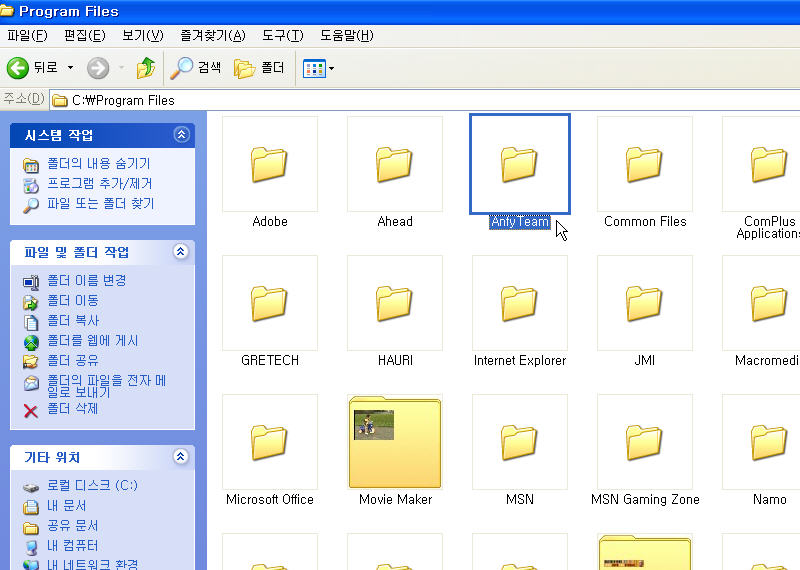Click 폴더 이름 변경 link
Viewport: 800px width, 570px height.
(87, 280)
